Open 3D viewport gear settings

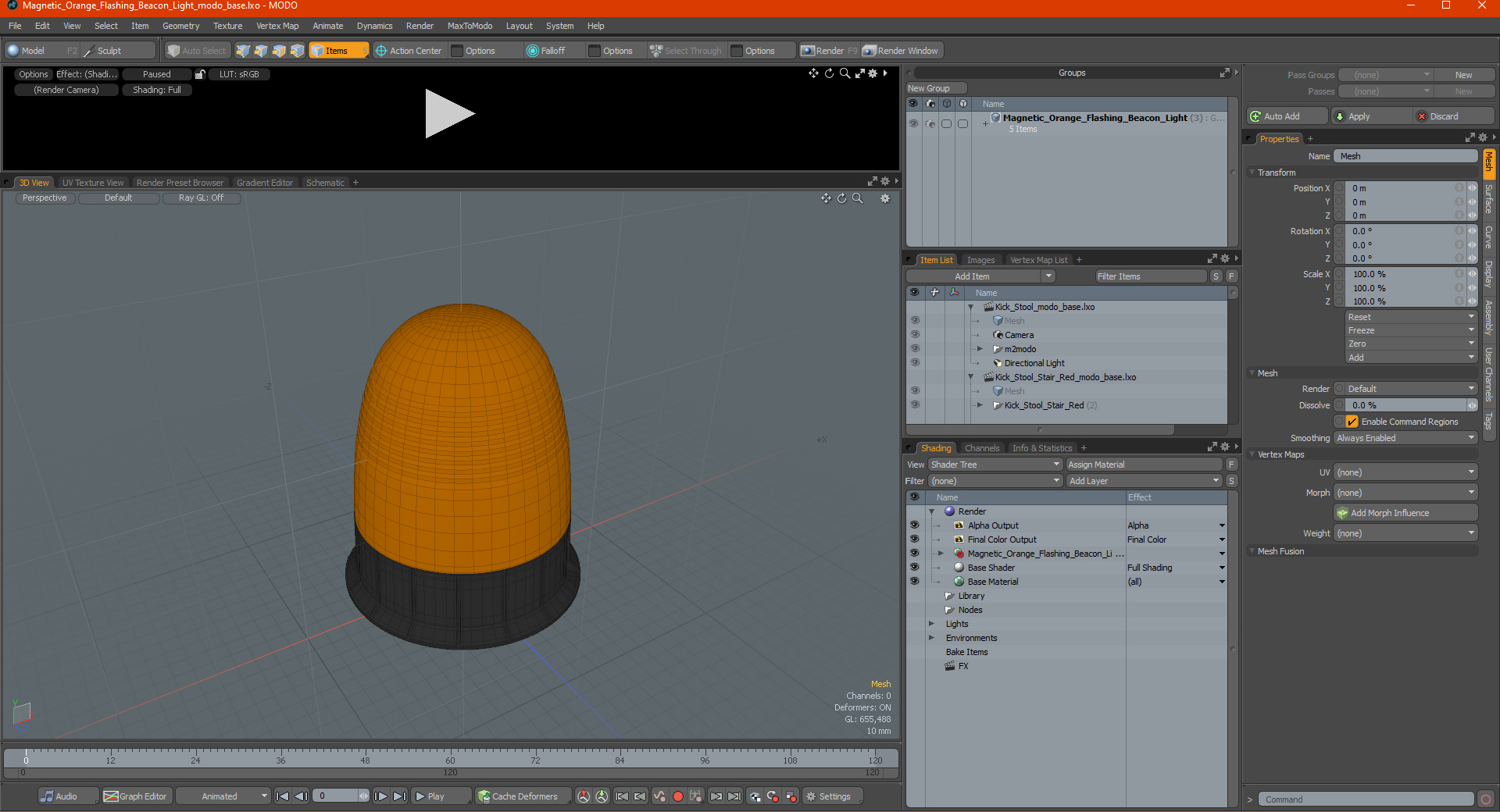(885, 198)
